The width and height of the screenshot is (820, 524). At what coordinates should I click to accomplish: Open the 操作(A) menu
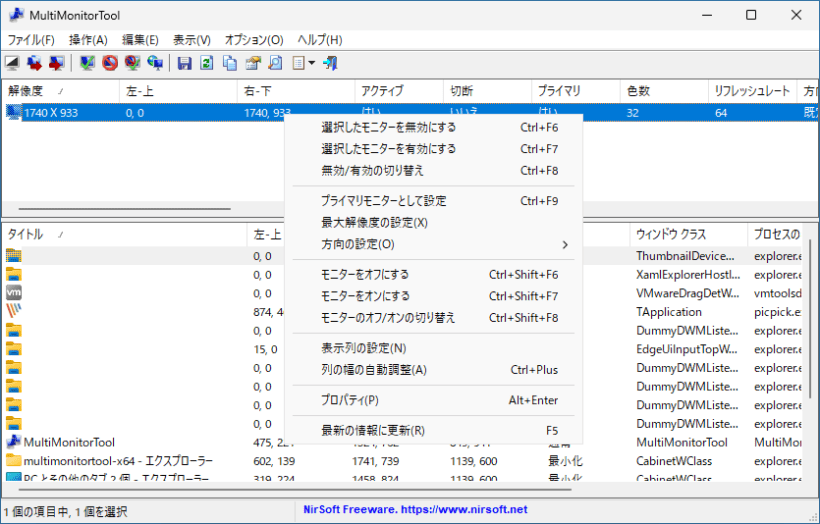click(88, 40)
